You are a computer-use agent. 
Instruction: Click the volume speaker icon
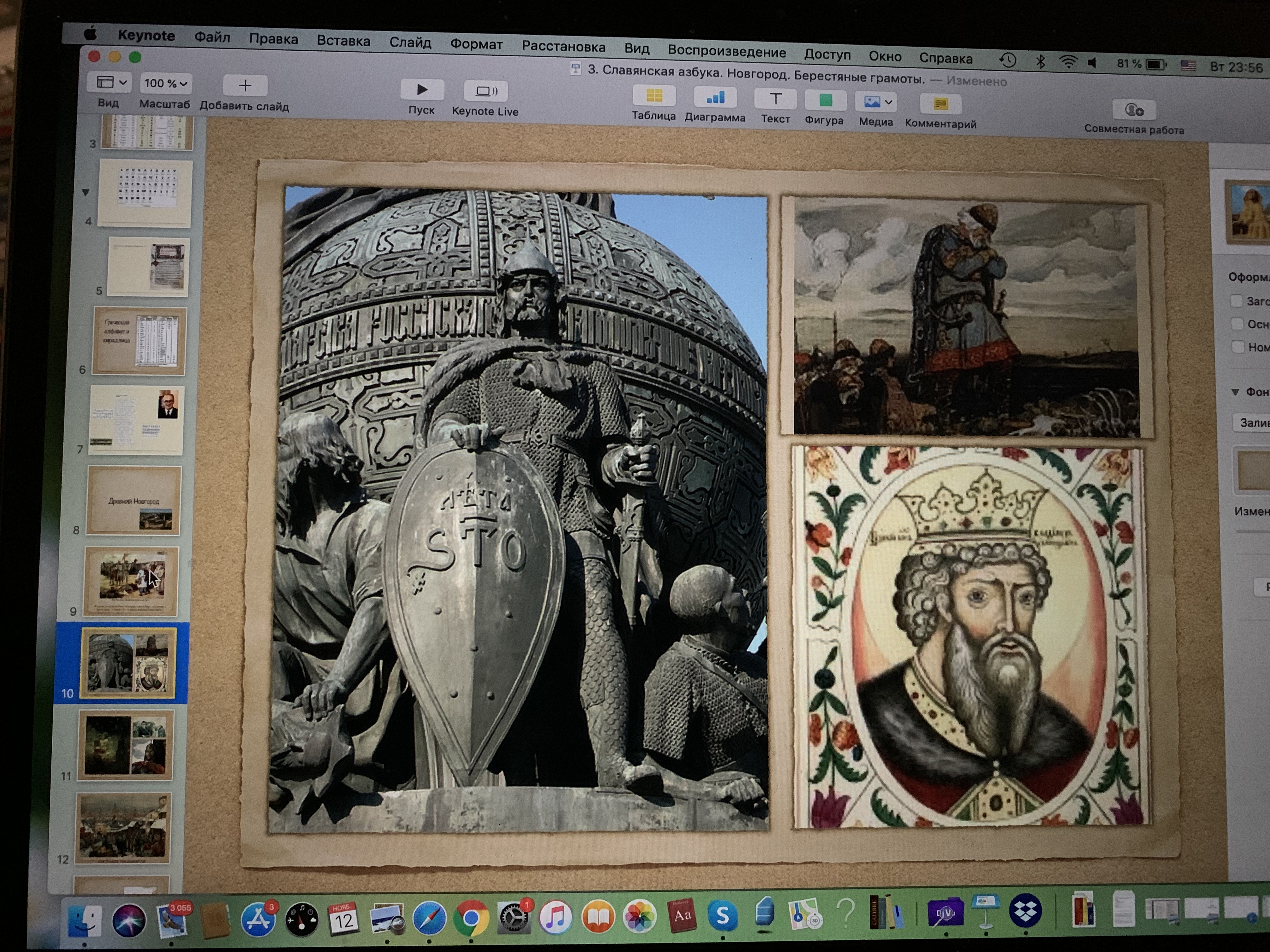(1093, 63)
